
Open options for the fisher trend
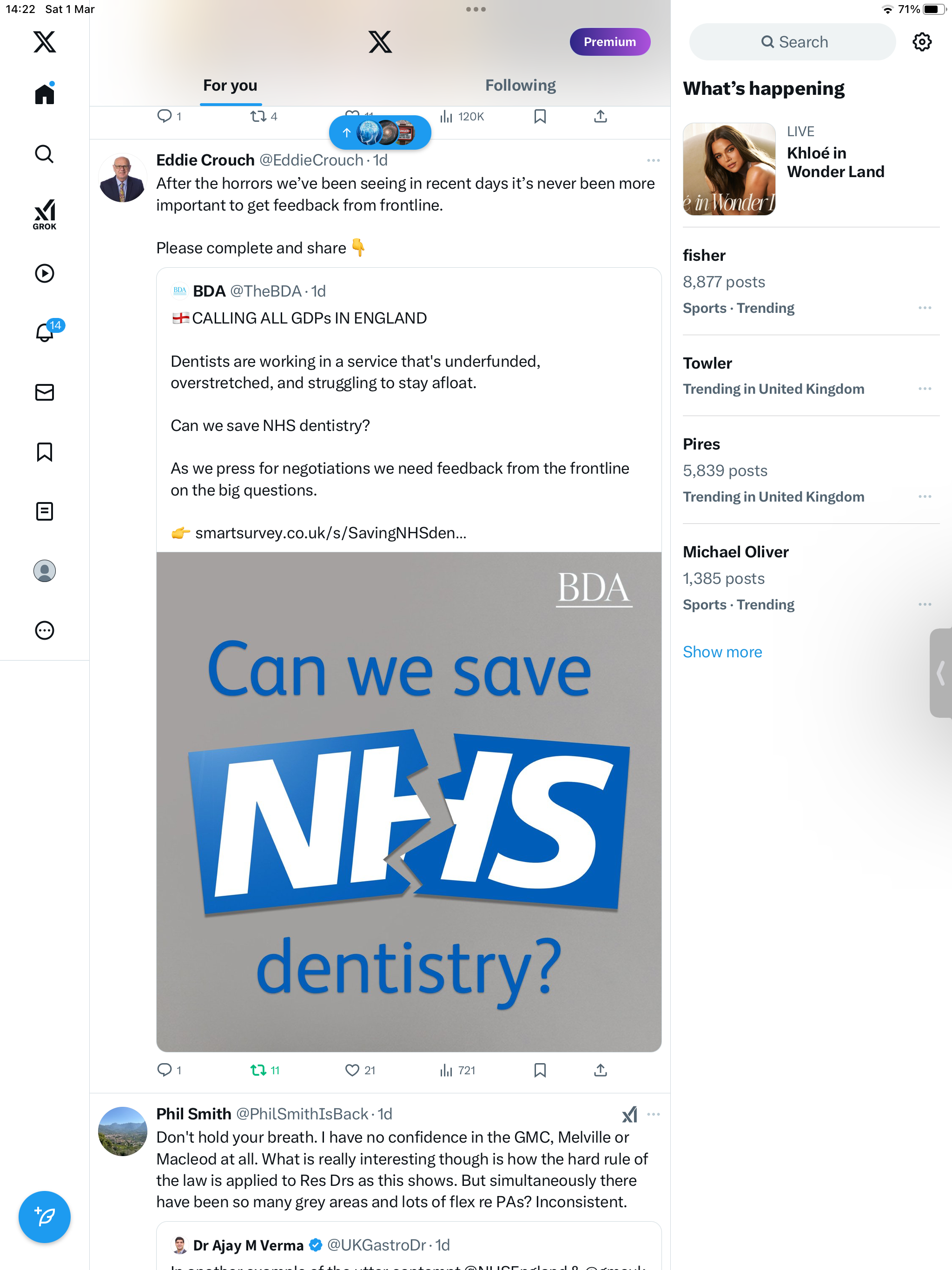click(925, 308)
